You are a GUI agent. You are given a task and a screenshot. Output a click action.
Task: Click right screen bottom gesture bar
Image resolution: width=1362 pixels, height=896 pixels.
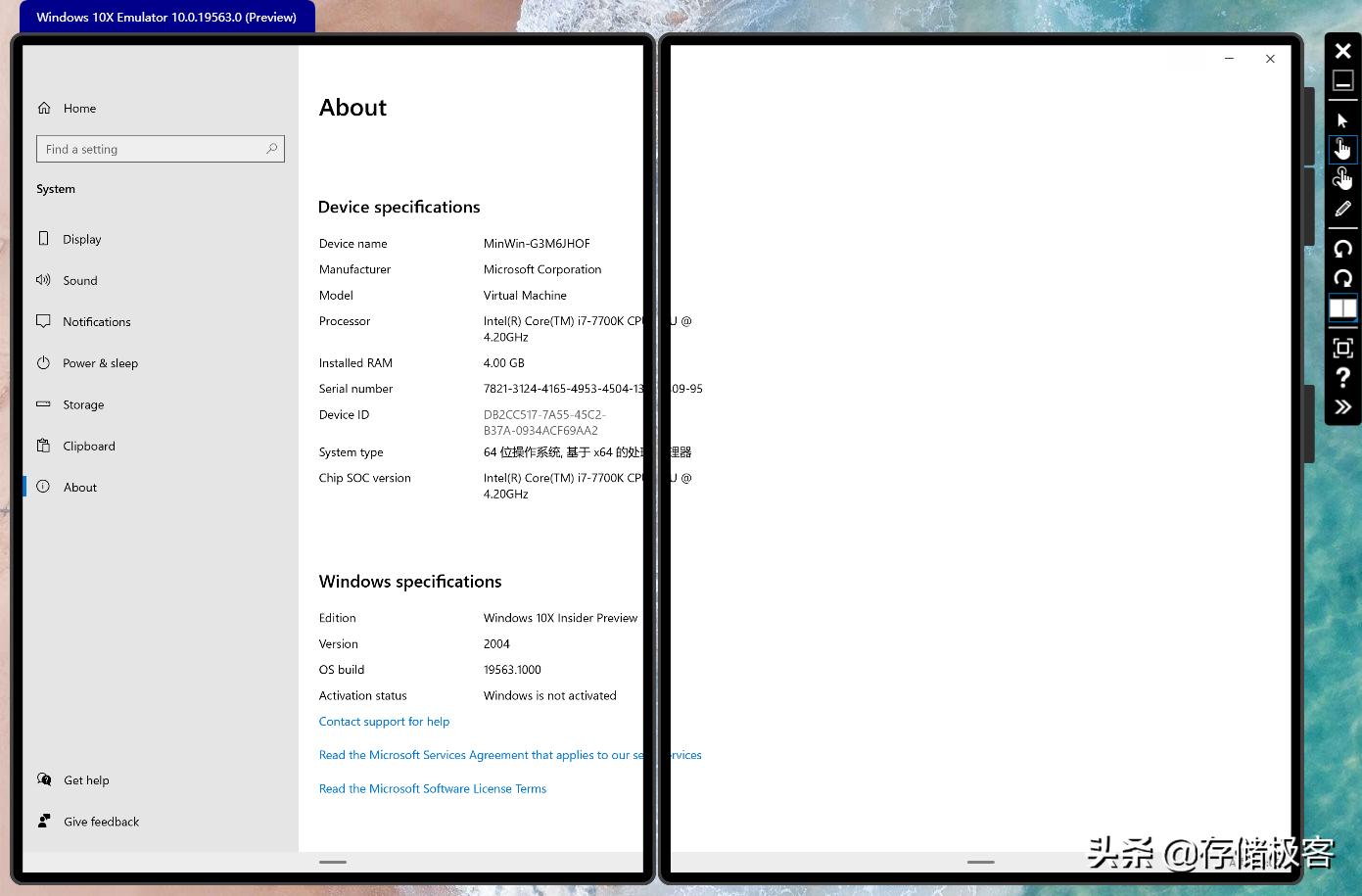click(x=981, y=862)
